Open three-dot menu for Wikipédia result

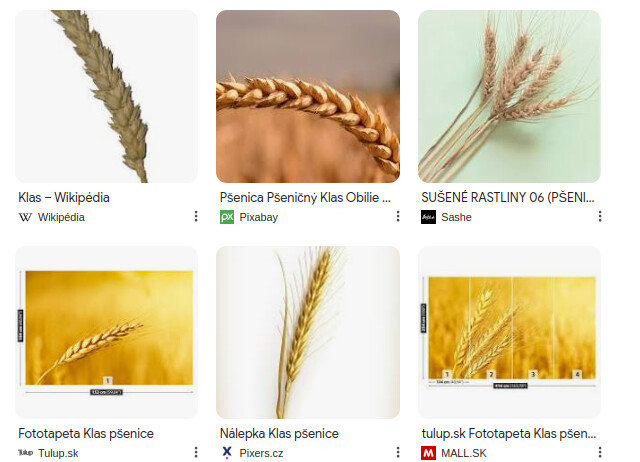196,216
